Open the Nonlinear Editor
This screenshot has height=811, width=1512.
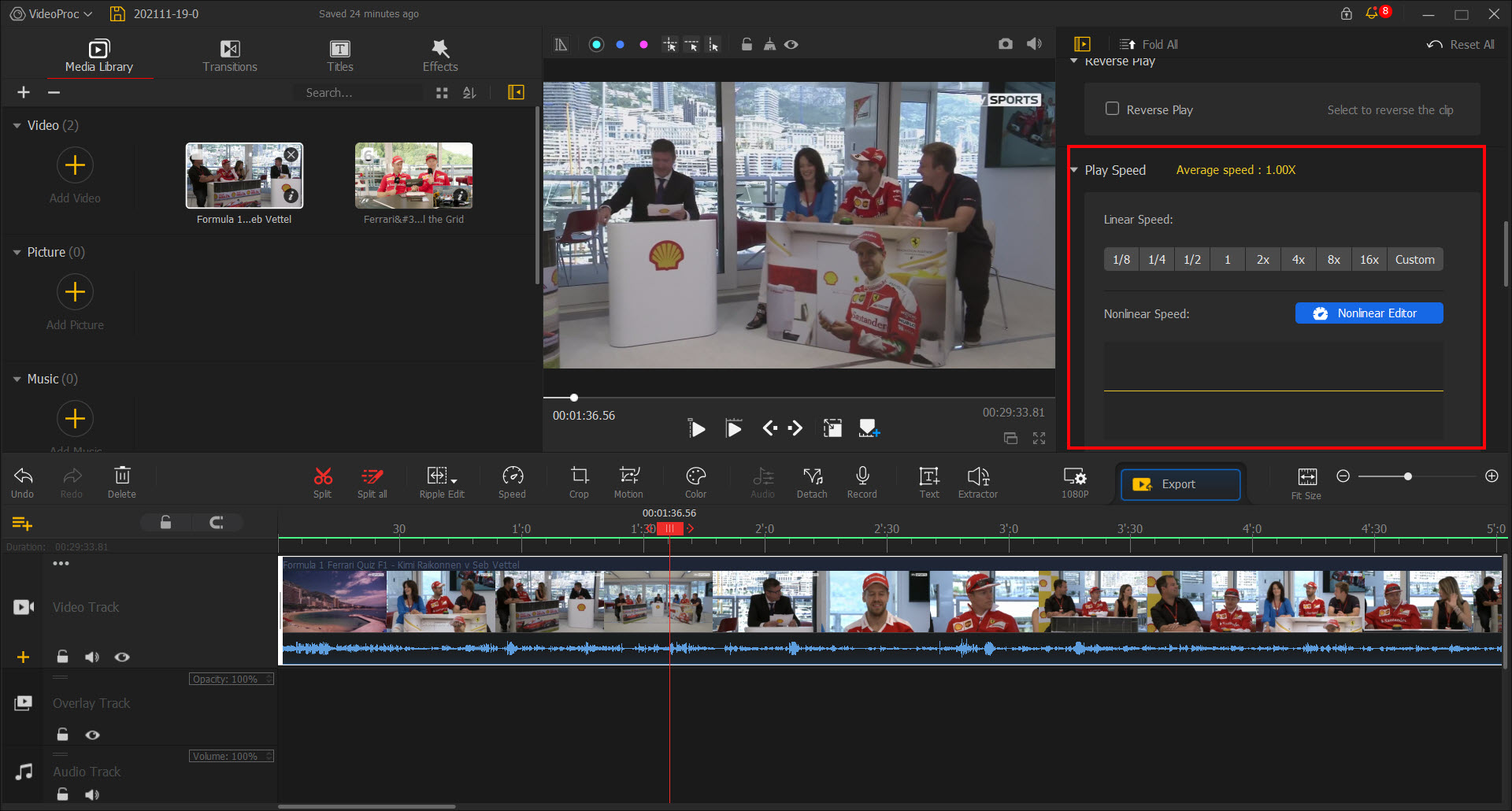click(1369, 313)
